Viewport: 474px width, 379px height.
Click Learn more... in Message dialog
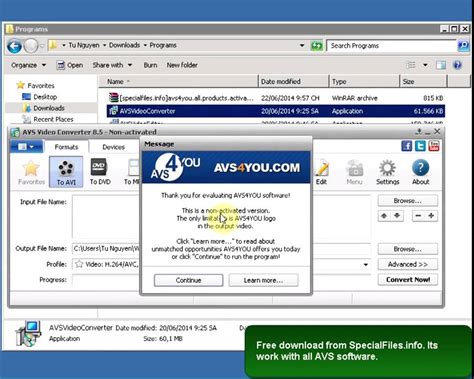tap(263, 280)
